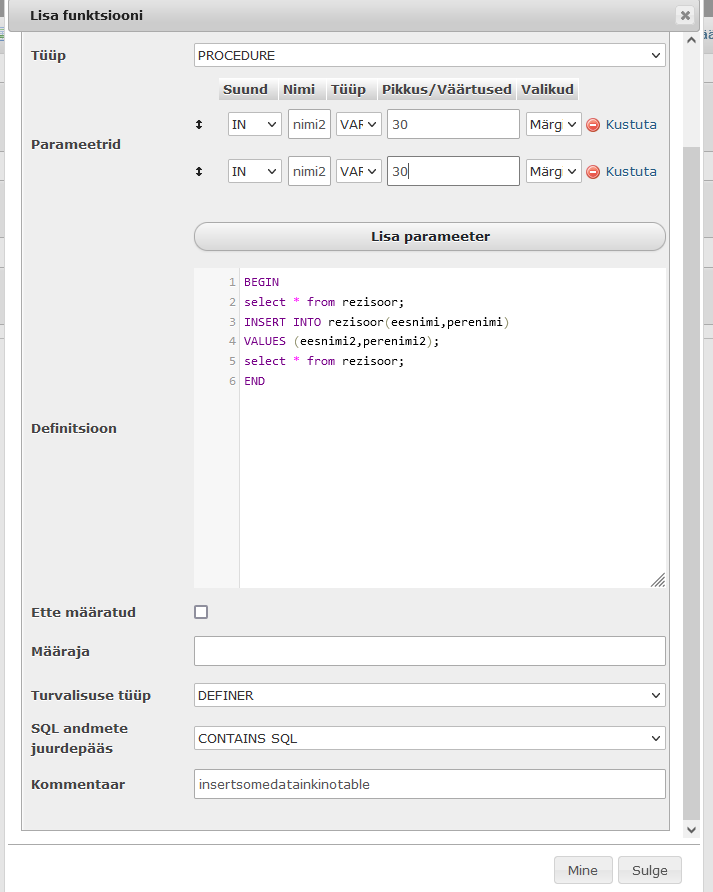The height and width of the screenshot is (892, 713).
Task: Click the Määraja input field
Action: pos(430,651)
